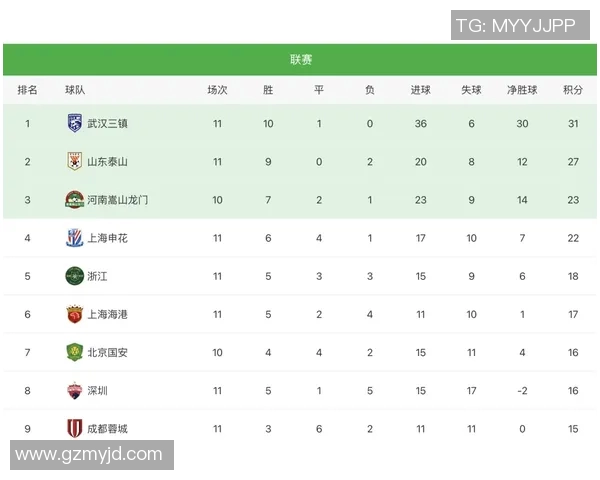This screenshot has width=600, height=480.
Task: Click the Chengdu Rongcheng team logo
Action: pyautogui.click(x=74, y=429)
